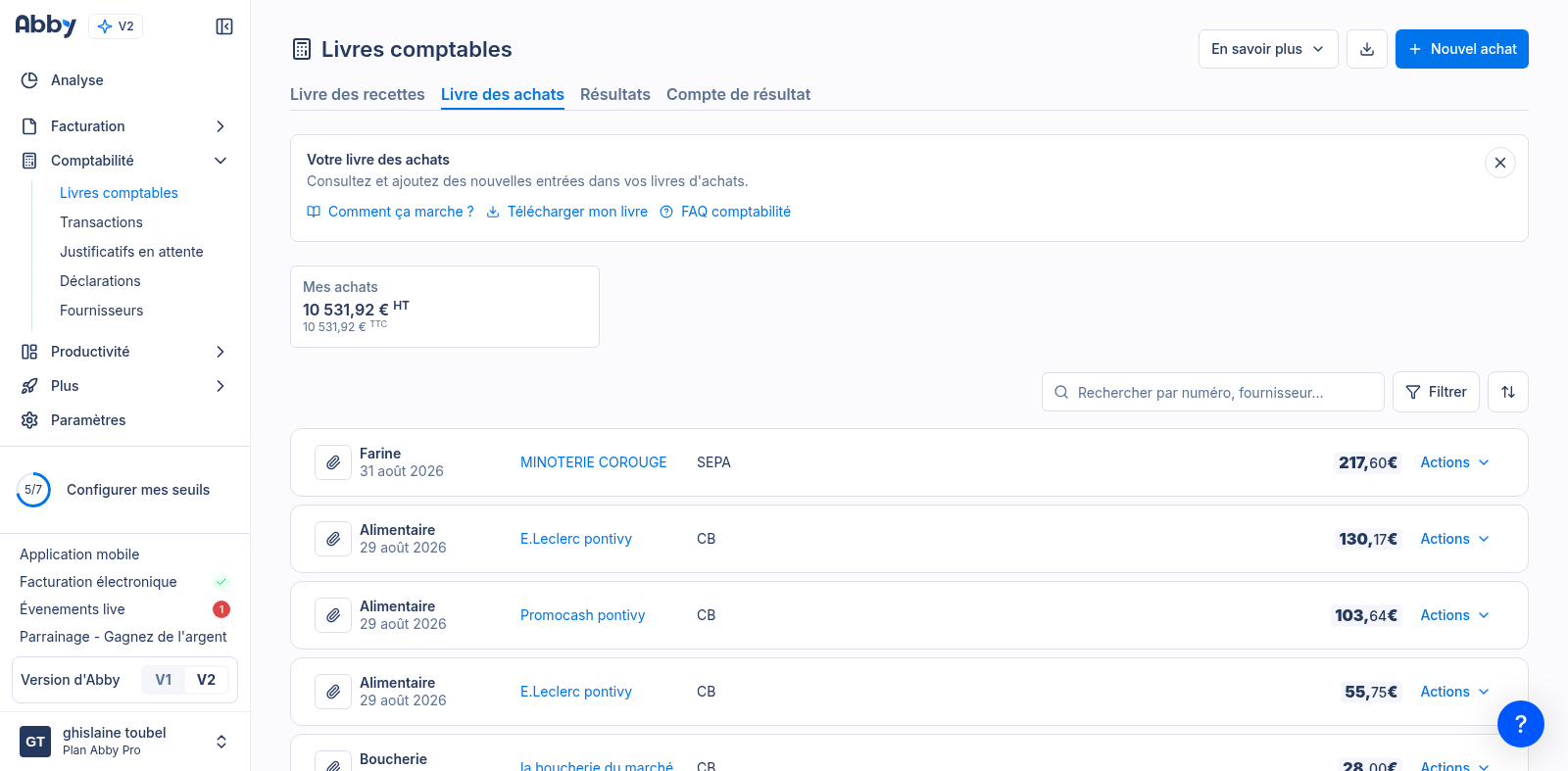This screenshot has width=1568, height=771.
Task: Open Actions dropdown for the 217,60€ purchase
Action: coord(1455,462)
